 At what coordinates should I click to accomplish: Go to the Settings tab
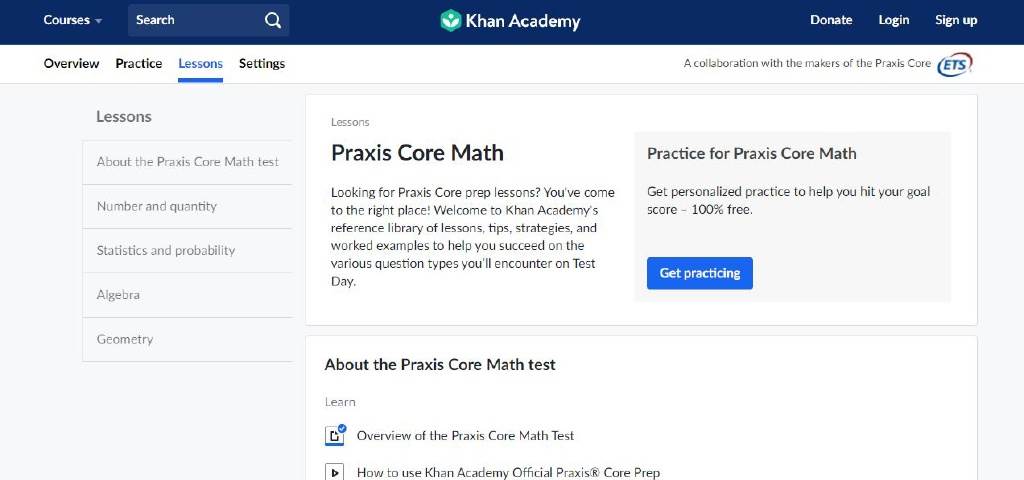262,63
